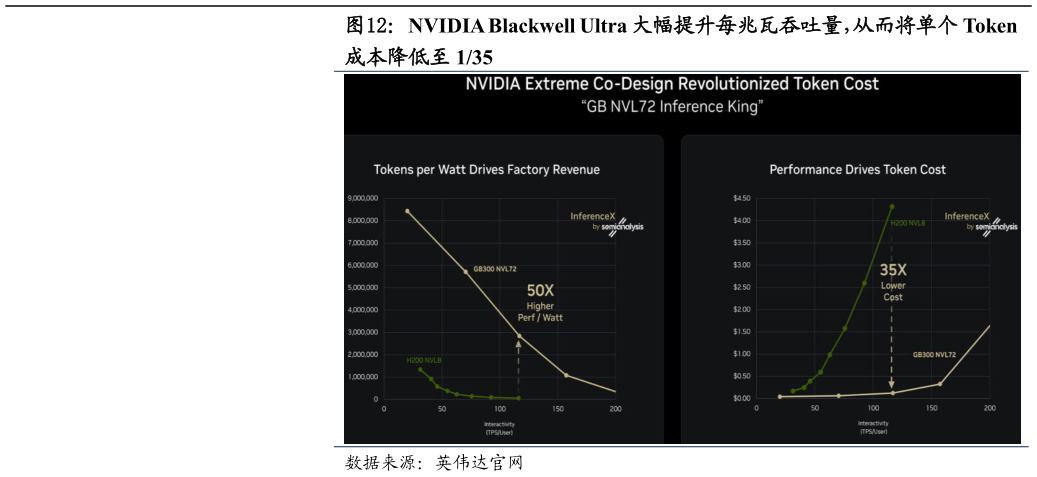Click y-axis value "5,000,000"
The width and height of the screenshot is (1037, 477).
[x=362, y=288]
